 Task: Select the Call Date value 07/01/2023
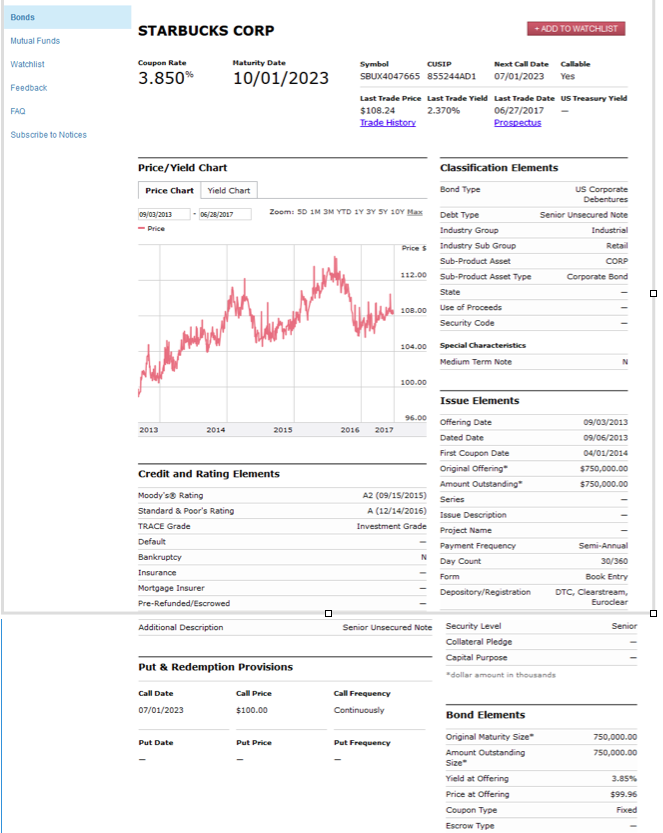(x=161, y=710)
